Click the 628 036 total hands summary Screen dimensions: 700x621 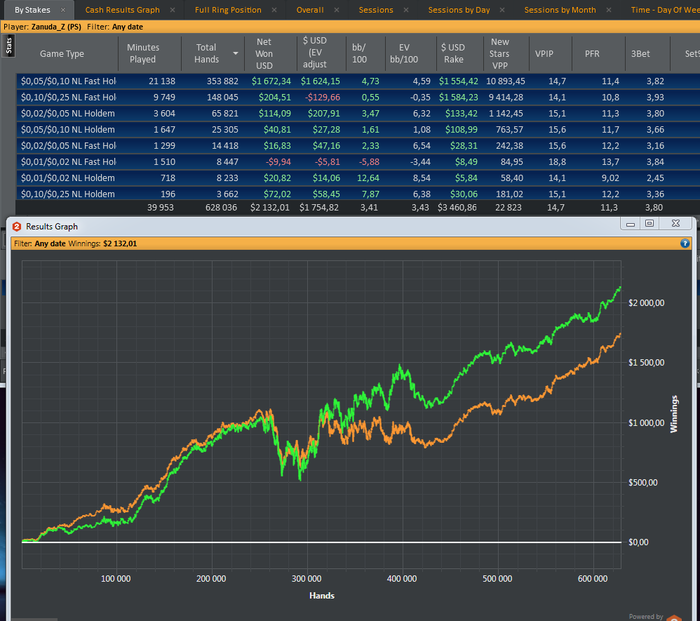point(221,208)
